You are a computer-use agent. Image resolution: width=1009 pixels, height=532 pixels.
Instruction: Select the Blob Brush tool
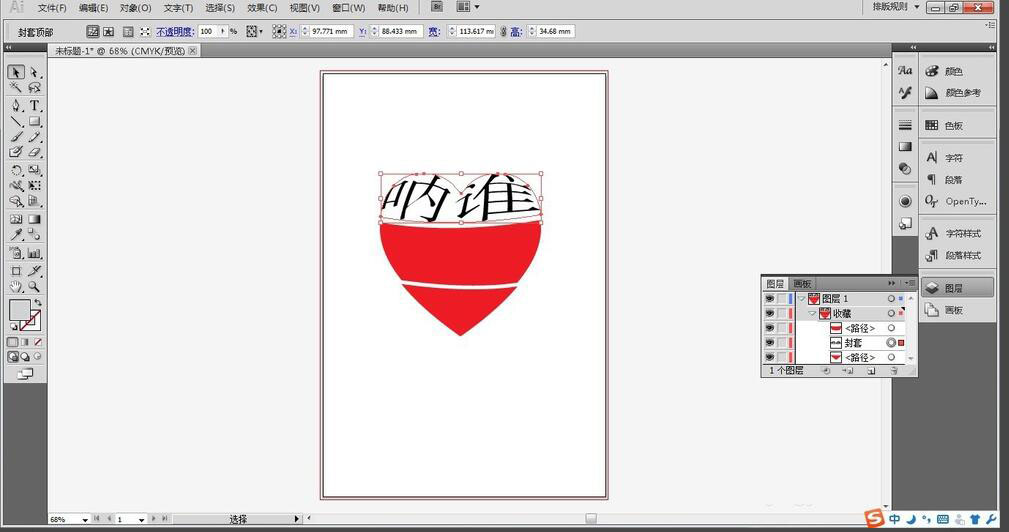pyautogui.click(x=16, y=152)
